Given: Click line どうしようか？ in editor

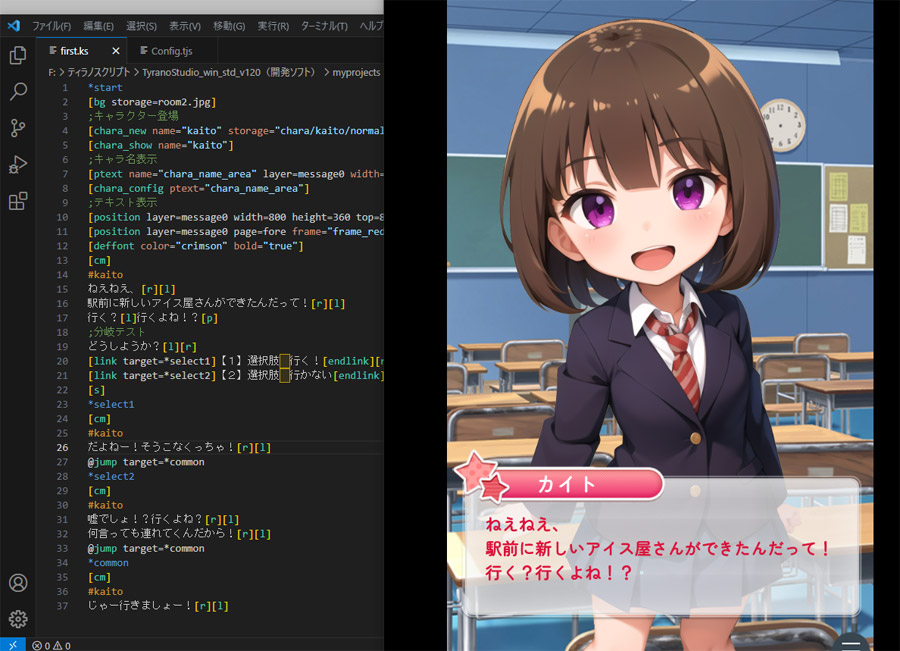Looking at the screenshot, I should coord(142,346).
